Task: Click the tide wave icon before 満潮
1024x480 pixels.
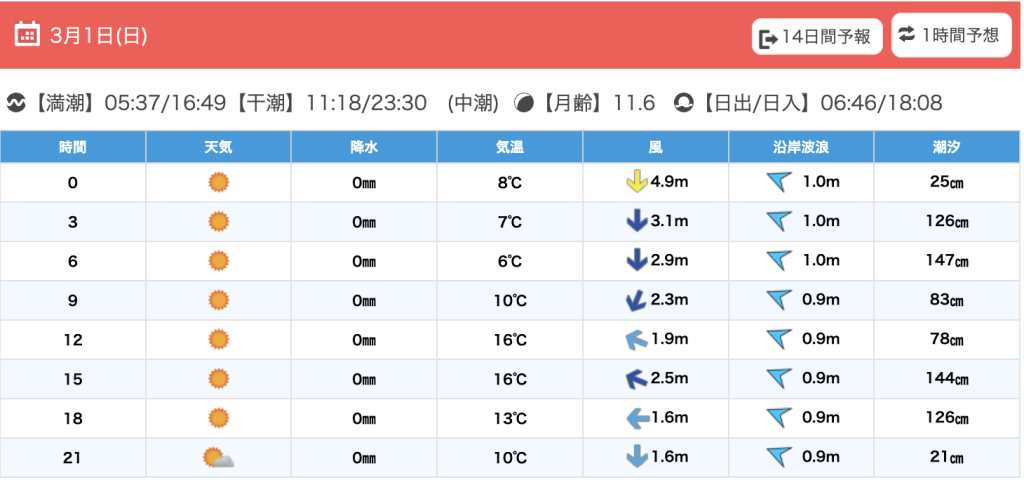Action: click(x=16, y=103)
